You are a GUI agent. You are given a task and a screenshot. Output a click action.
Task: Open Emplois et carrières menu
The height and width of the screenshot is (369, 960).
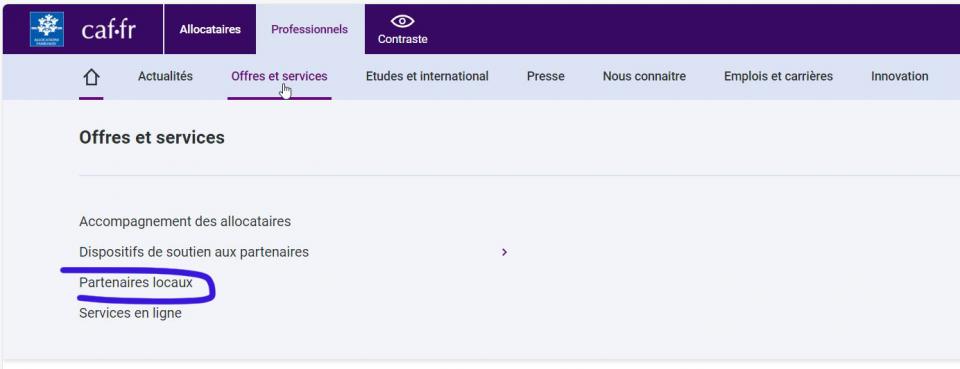coord(778,76)
